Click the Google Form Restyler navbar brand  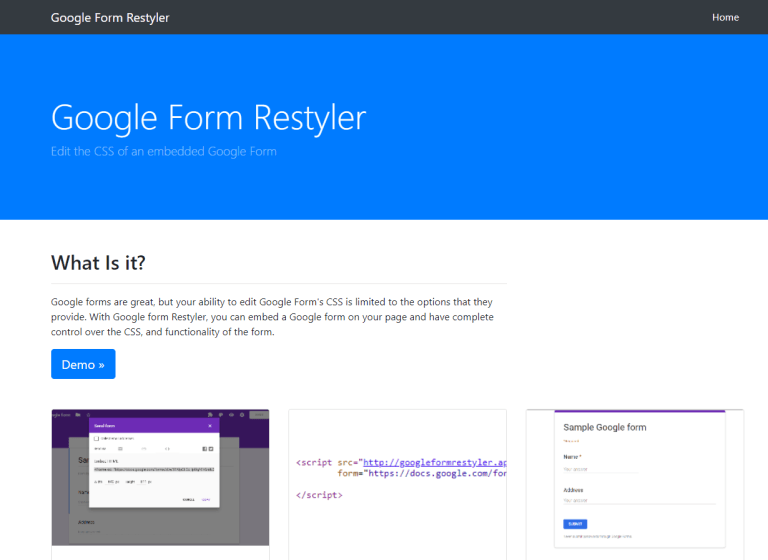(x=110, y=18)
